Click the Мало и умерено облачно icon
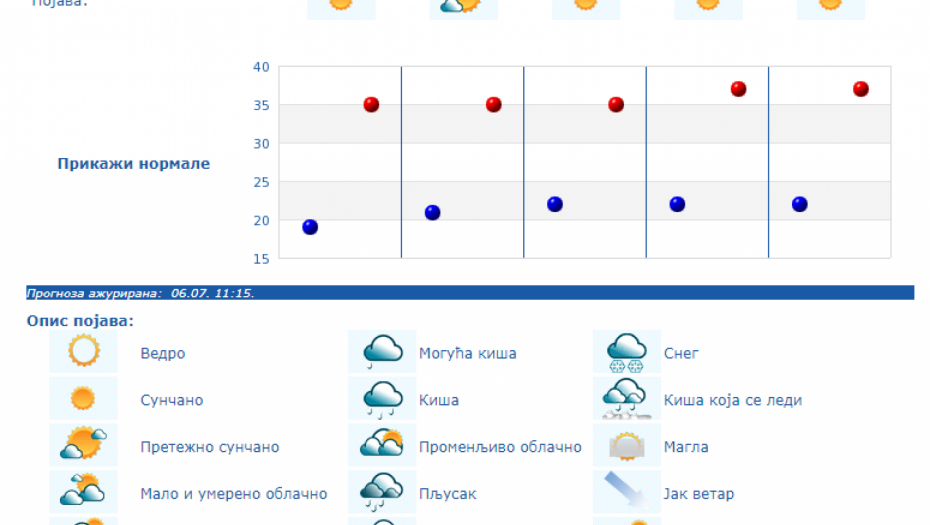Viewport: 930px width, 525px height. tap(83, 492)
